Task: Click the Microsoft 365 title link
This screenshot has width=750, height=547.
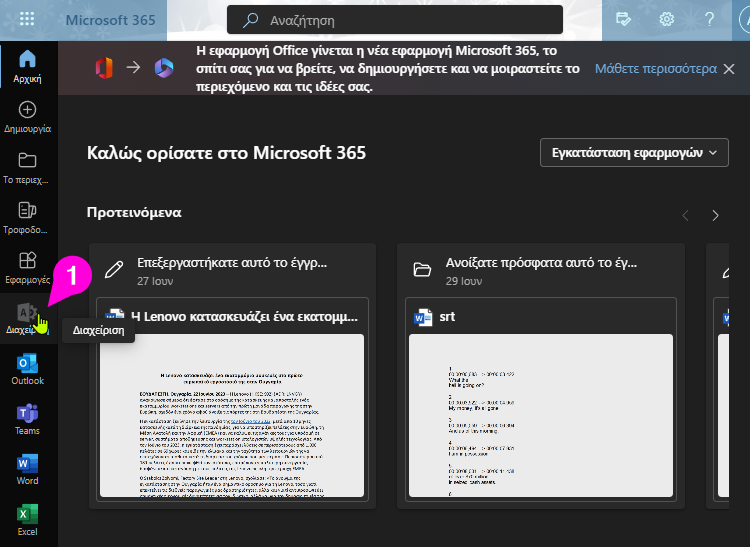Action: coord(110,20)
